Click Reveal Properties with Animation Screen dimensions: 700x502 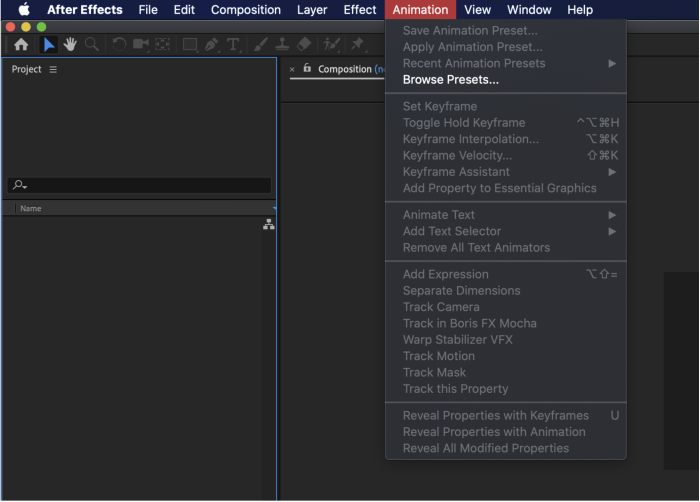coord(506,432)
